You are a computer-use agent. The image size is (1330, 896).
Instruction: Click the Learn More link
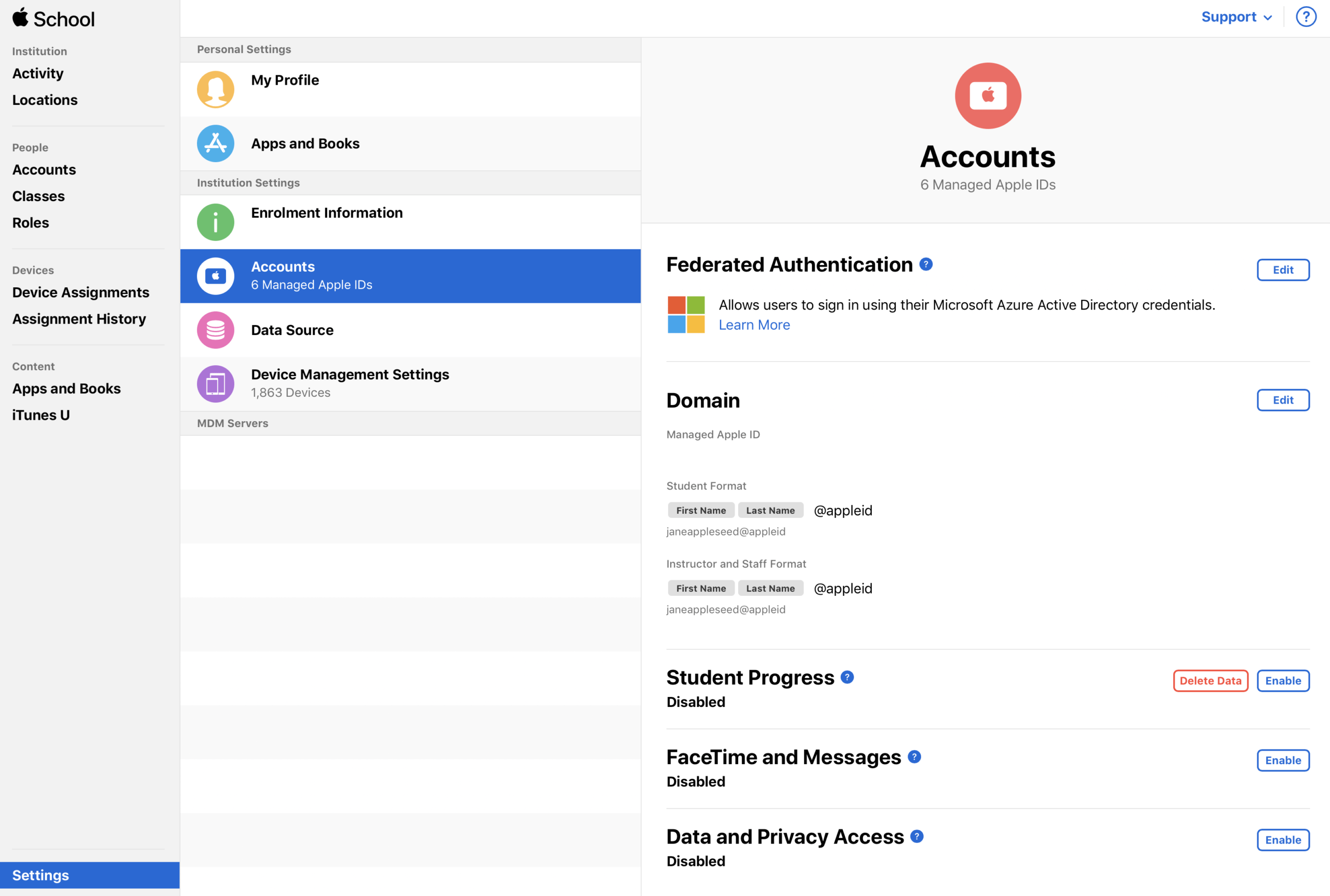[754, 324]
